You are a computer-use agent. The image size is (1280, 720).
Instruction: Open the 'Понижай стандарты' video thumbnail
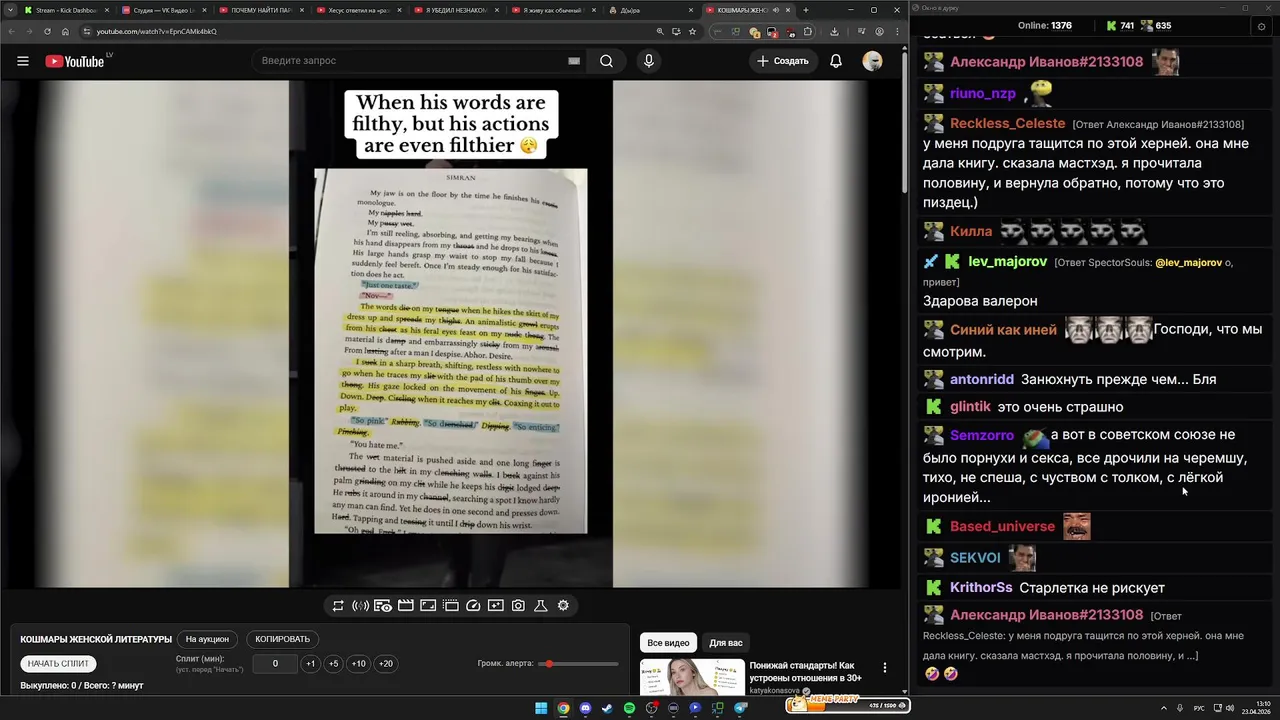(x=692, y=677)
